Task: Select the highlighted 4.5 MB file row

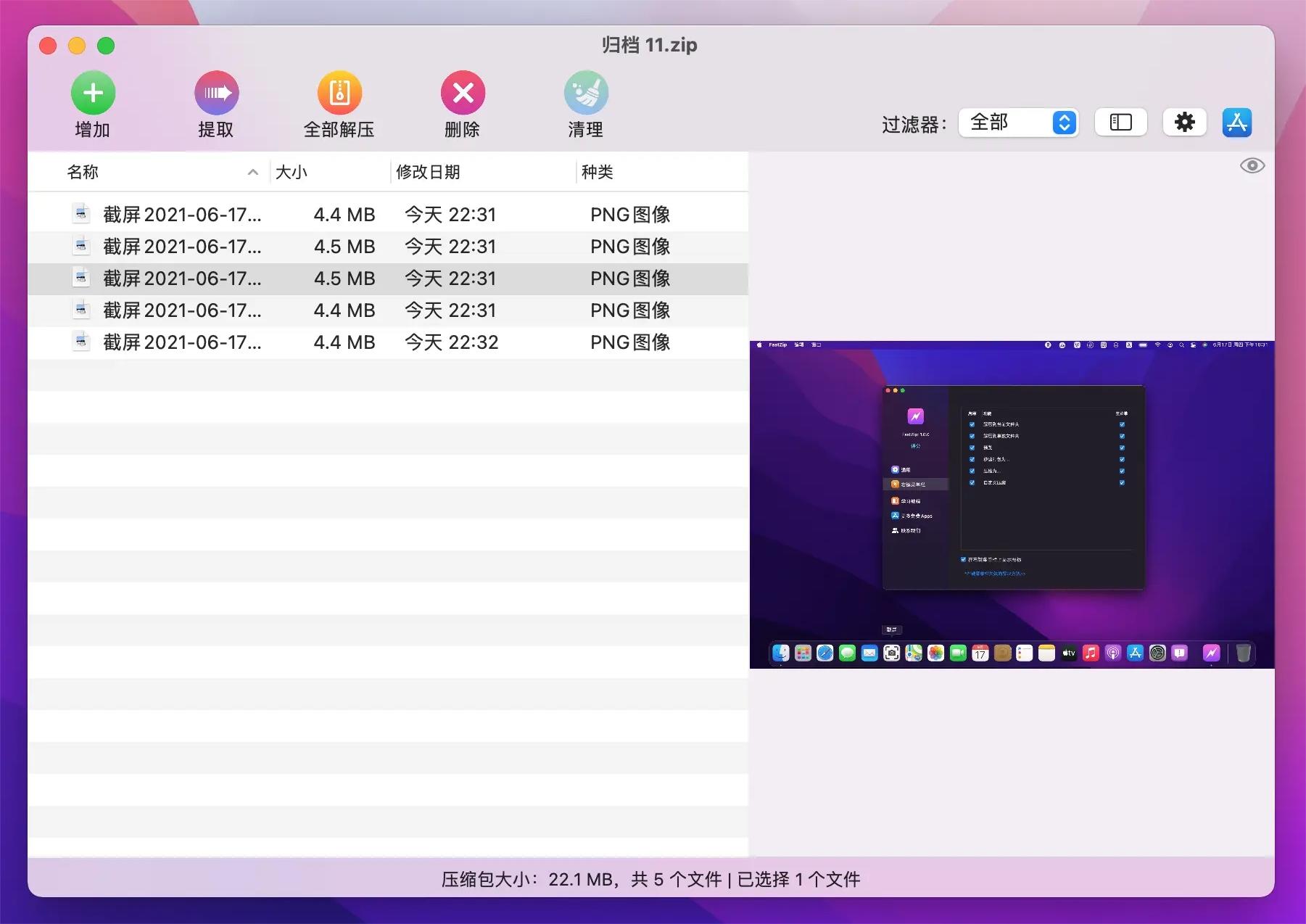Action: 388,279
